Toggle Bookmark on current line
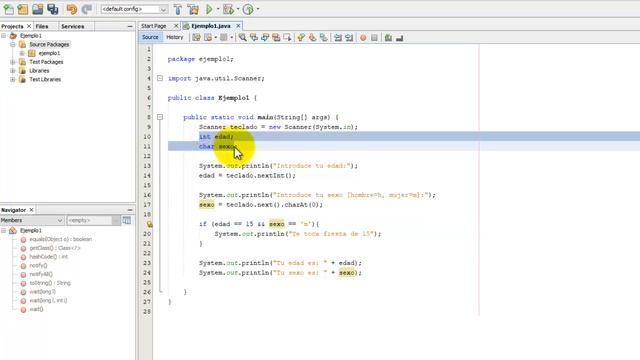 324,38
